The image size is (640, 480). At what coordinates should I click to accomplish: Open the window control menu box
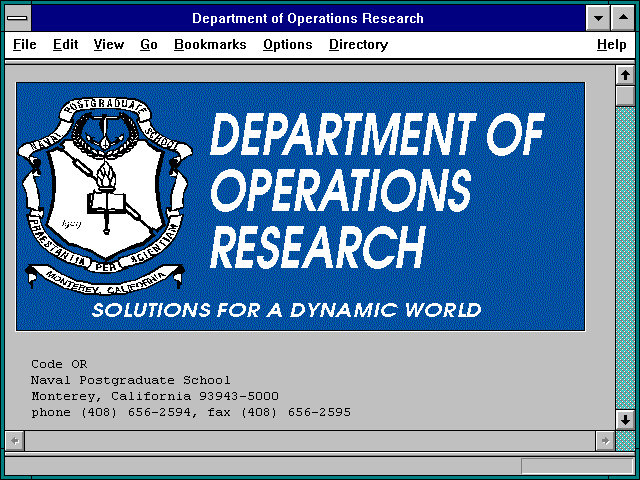coord(18,18)
